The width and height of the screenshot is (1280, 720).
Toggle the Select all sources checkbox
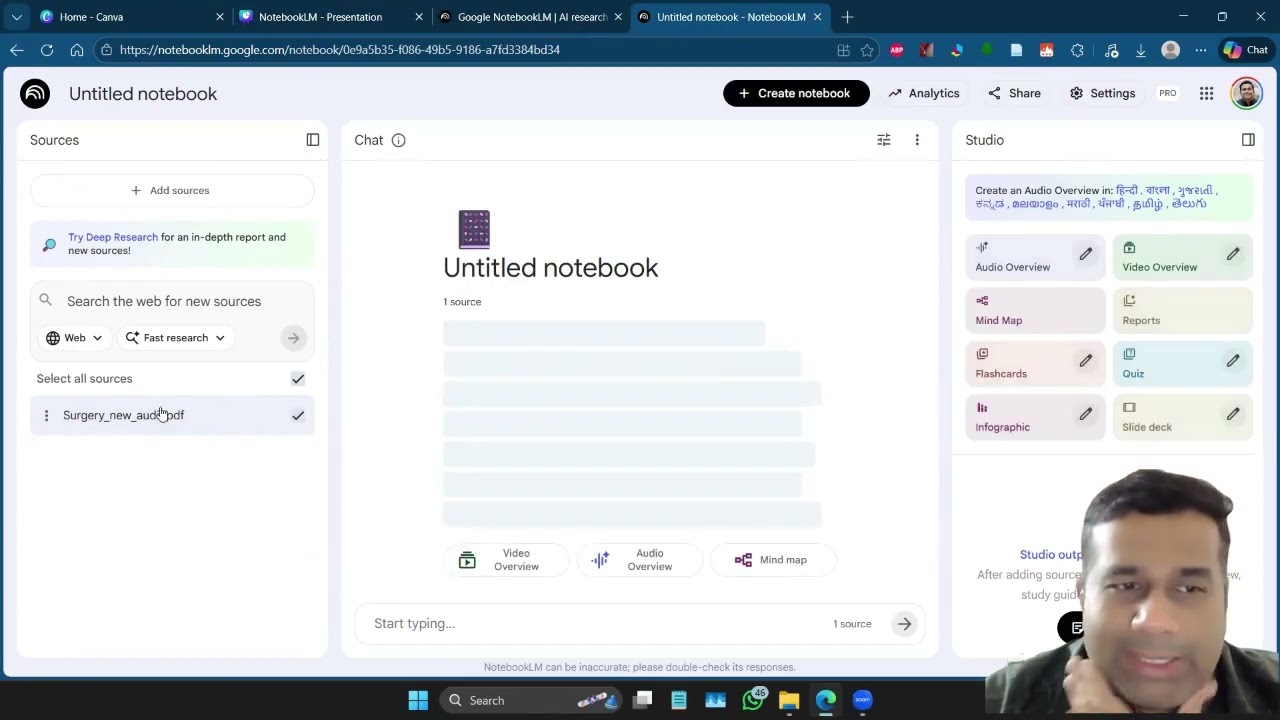click(x=298, y=379)
